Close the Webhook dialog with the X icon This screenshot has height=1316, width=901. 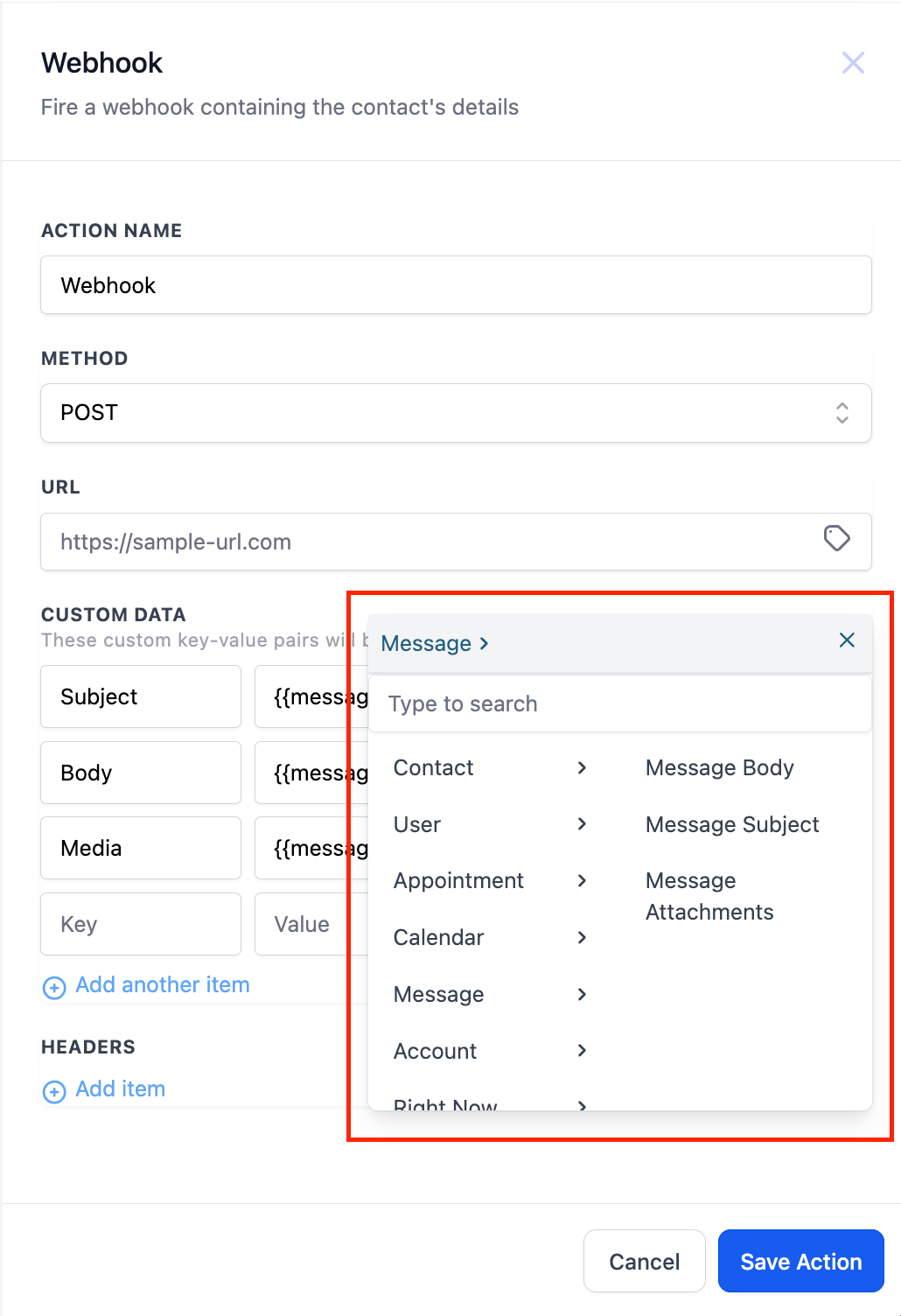(853, 63)
